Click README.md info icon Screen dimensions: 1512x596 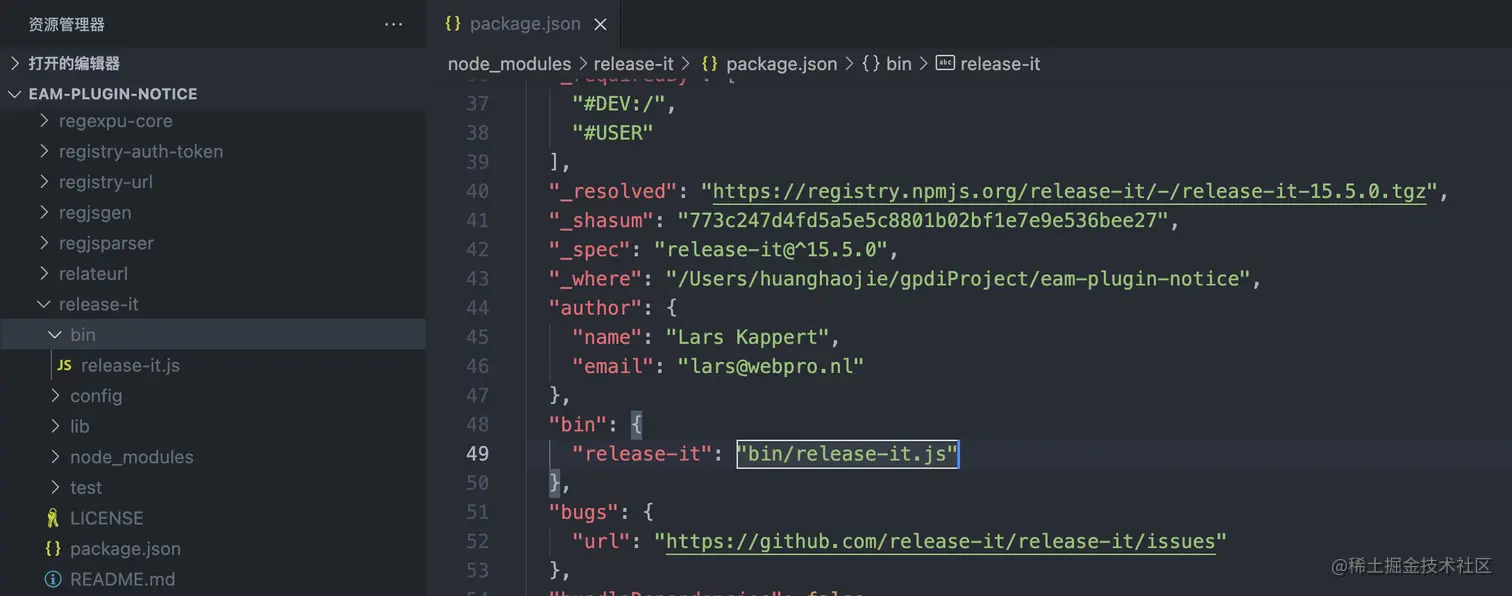click(x=53, y=579)
